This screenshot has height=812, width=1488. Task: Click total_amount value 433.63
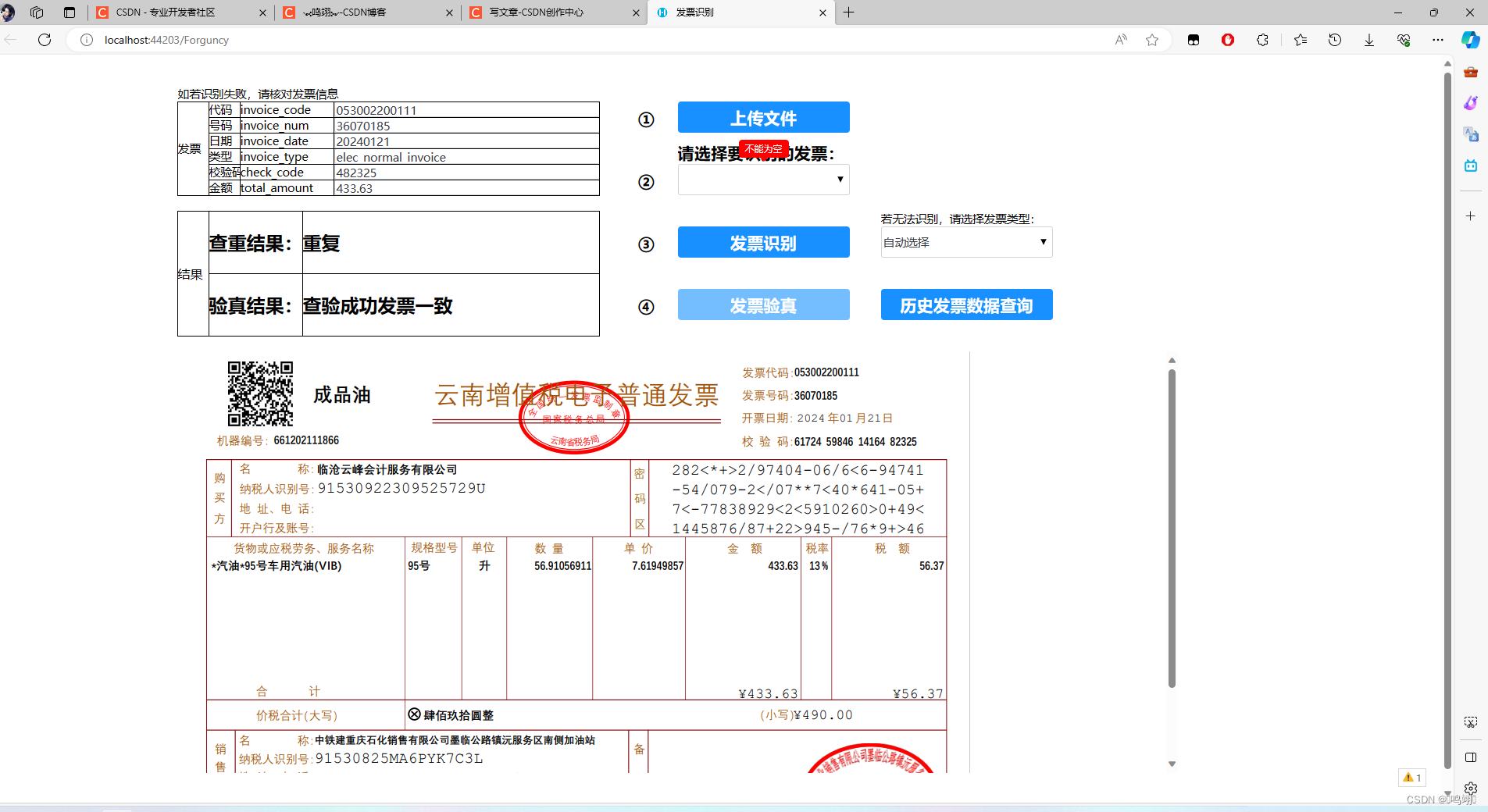pos(355,188)
